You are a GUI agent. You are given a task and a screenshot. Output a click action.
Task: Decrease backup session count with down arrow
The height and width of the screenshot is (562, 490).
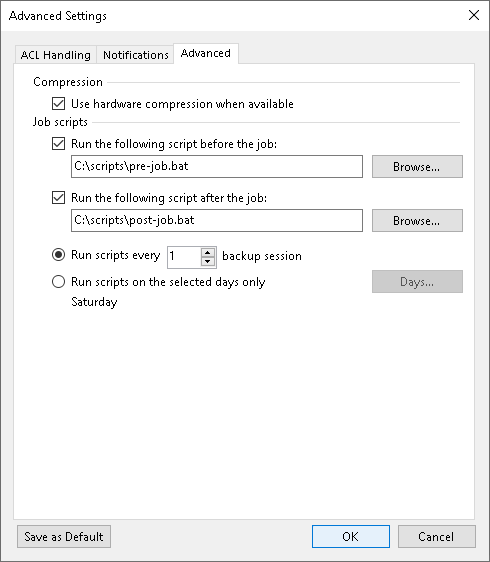[x=208, y=262]
